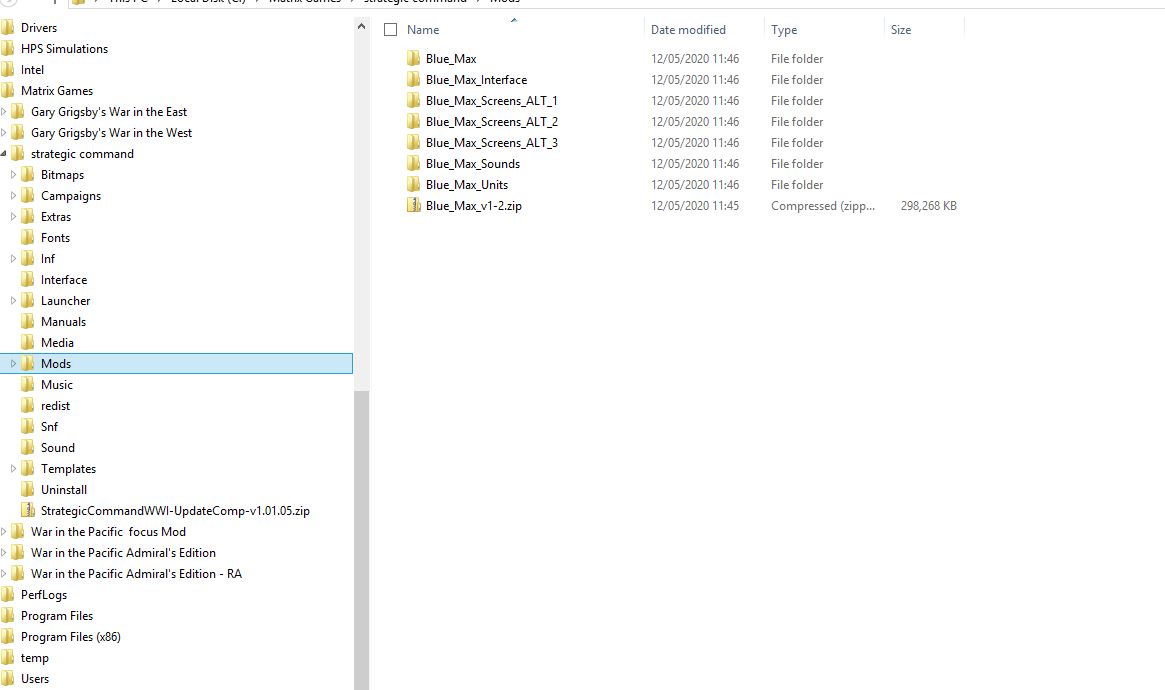Select Gary Grigsby's War in the West
Viewport: 1165px width, 690px height.
111,133
